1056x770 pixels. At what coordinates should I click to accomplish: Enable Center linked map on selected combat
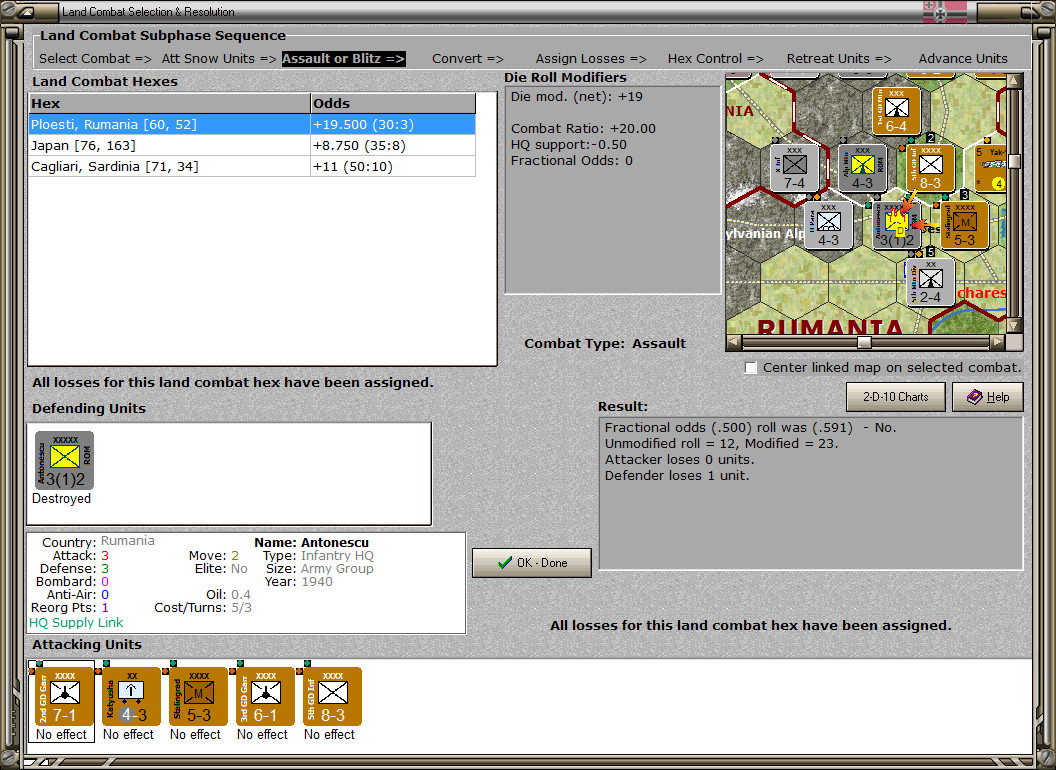(751, 368)
